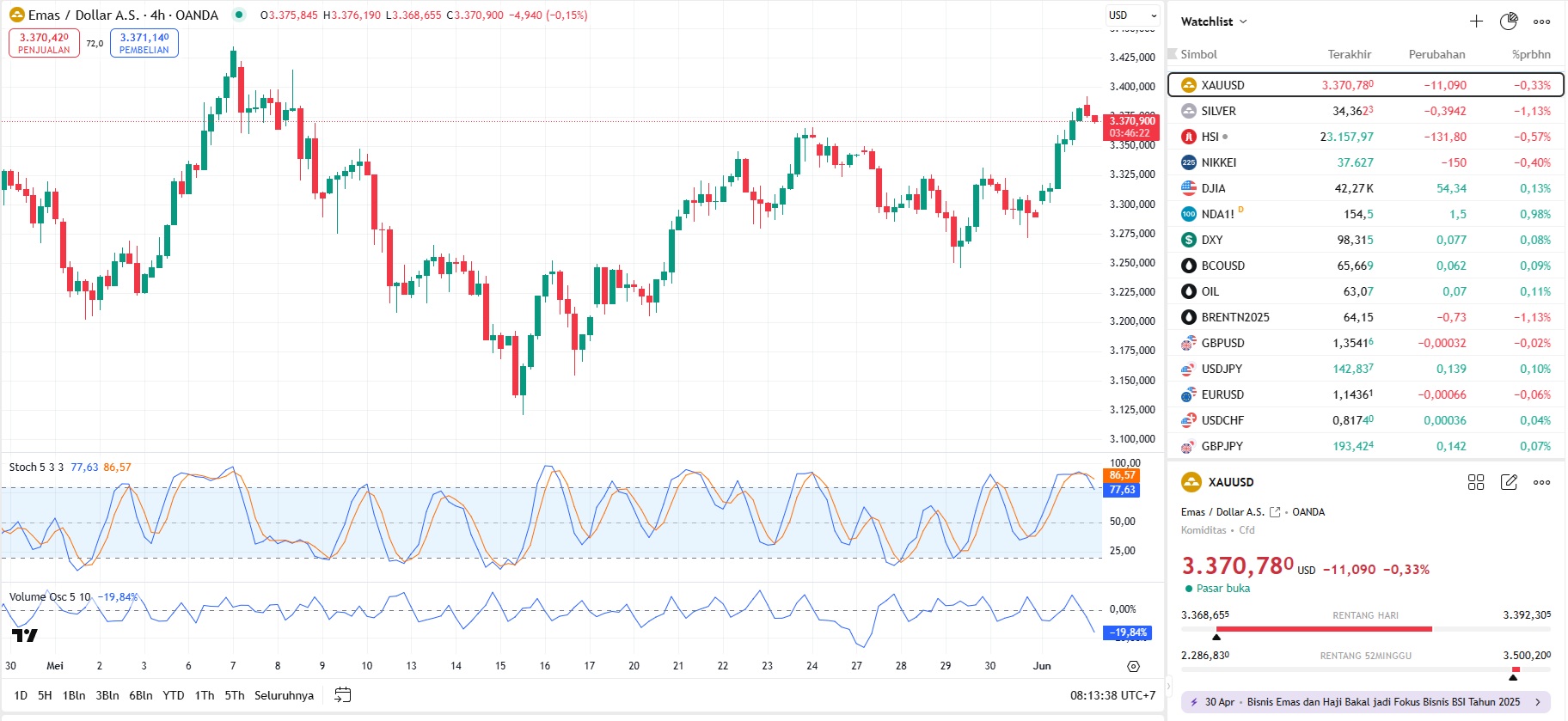Open the watchlist advanced view pie icon
Viewport: 1568px width, 721px height.
(x=1509, y=21)
